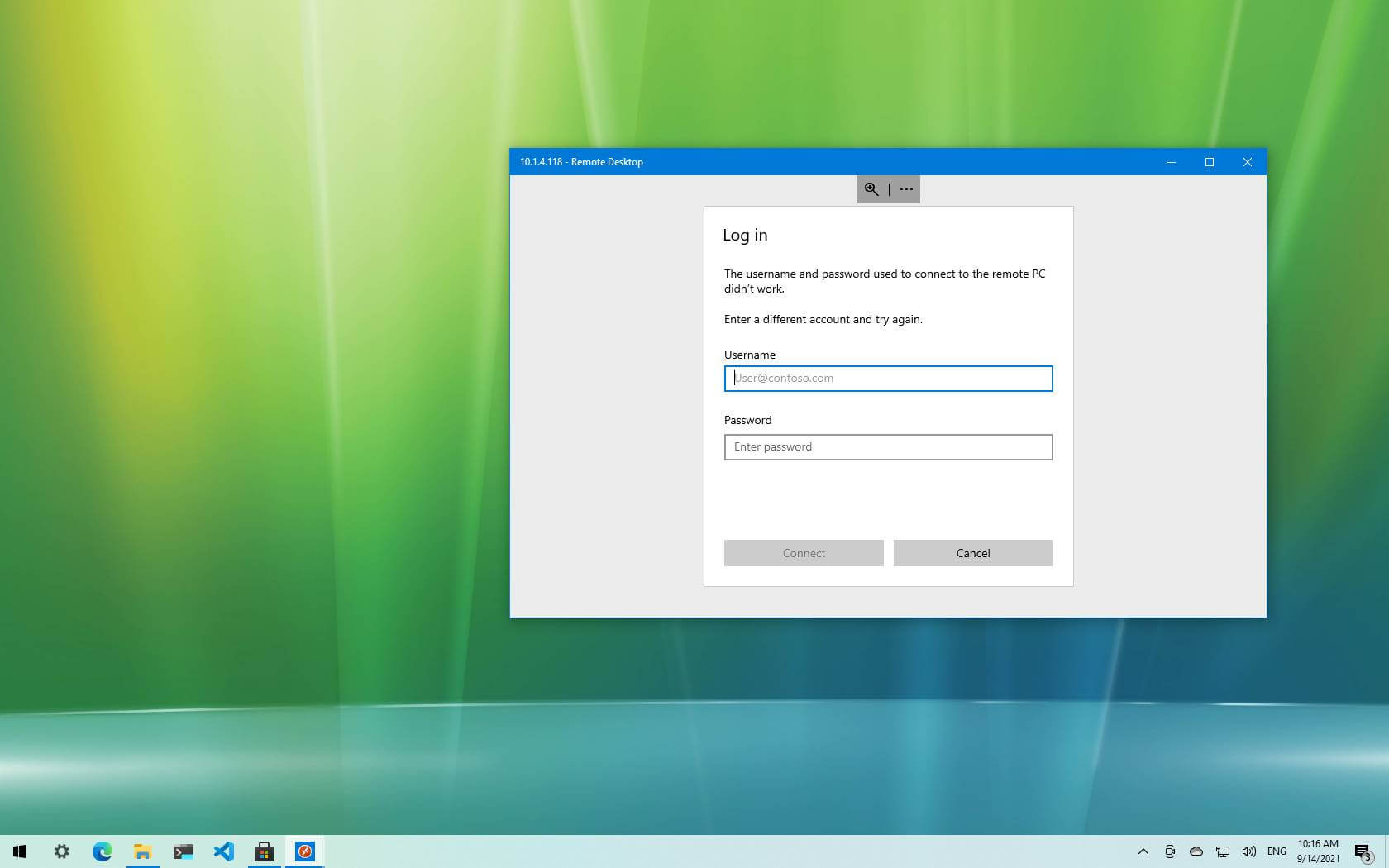This screenshot has width=1389, height=868.
Task: Close the Remote Desktop window
Action: (x=1248, y=162)
